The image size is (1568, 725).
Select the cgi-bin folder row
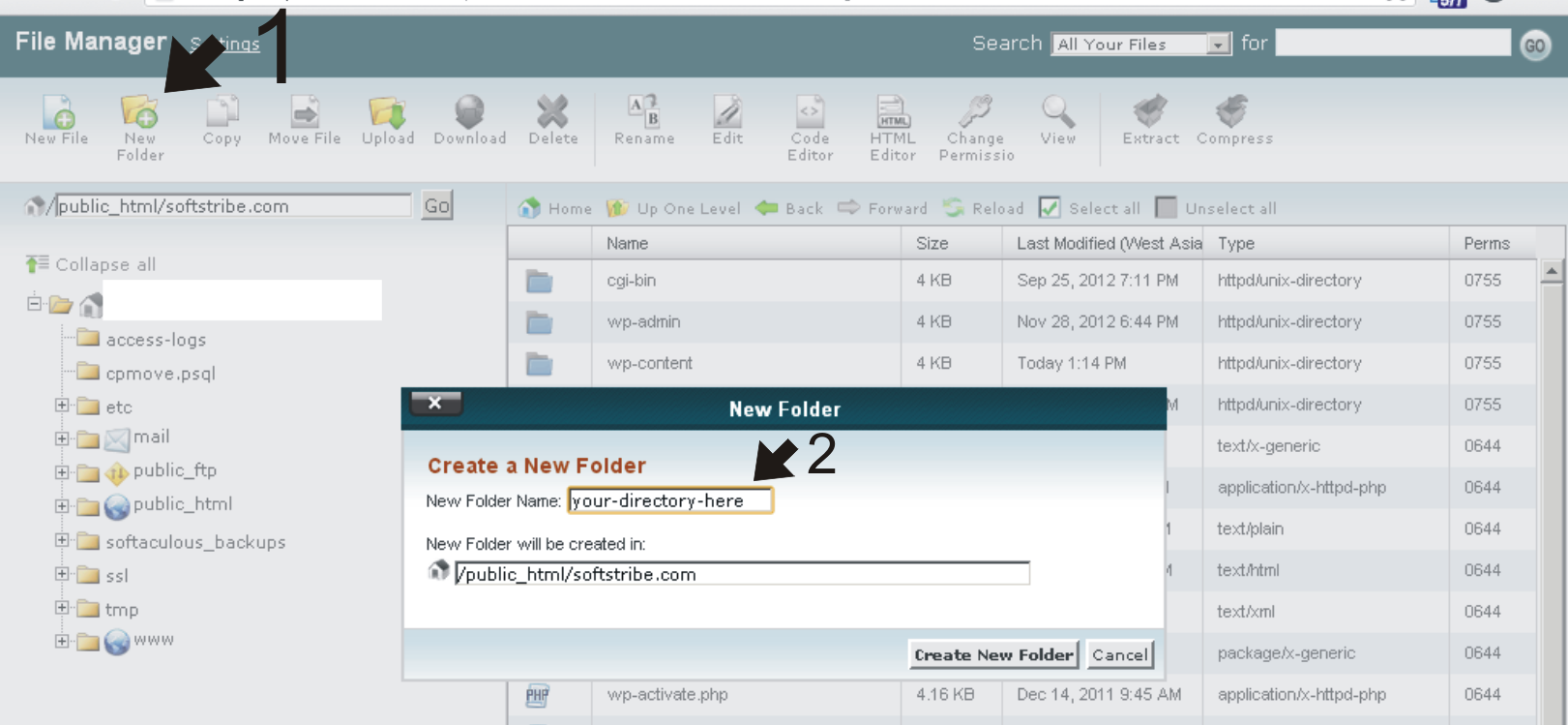(1021, 281)
